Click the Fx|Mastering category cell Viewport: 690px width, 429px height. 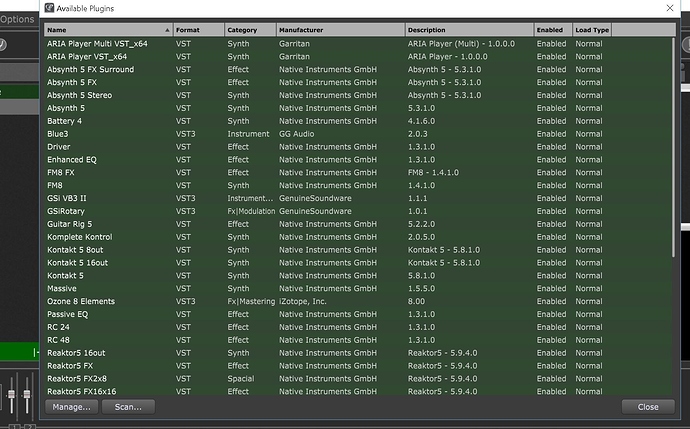(x=251, y=301)
